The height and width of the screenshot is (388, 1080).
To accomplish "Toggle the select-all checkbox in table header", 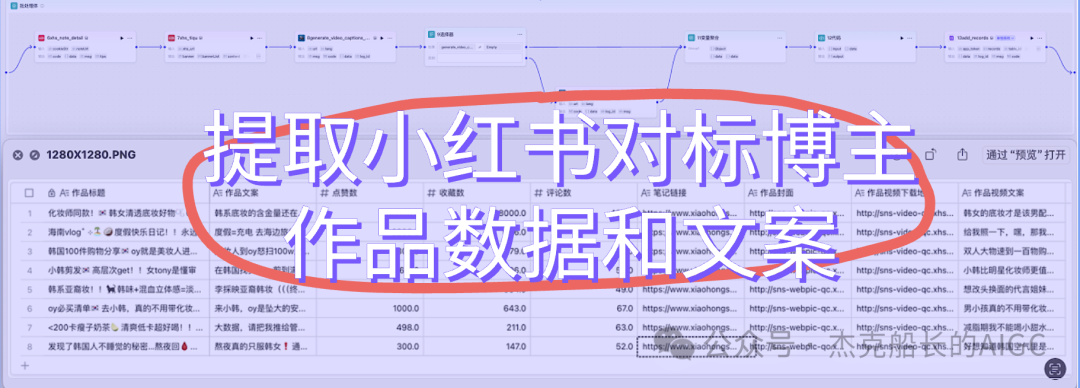I will [29, 193].
